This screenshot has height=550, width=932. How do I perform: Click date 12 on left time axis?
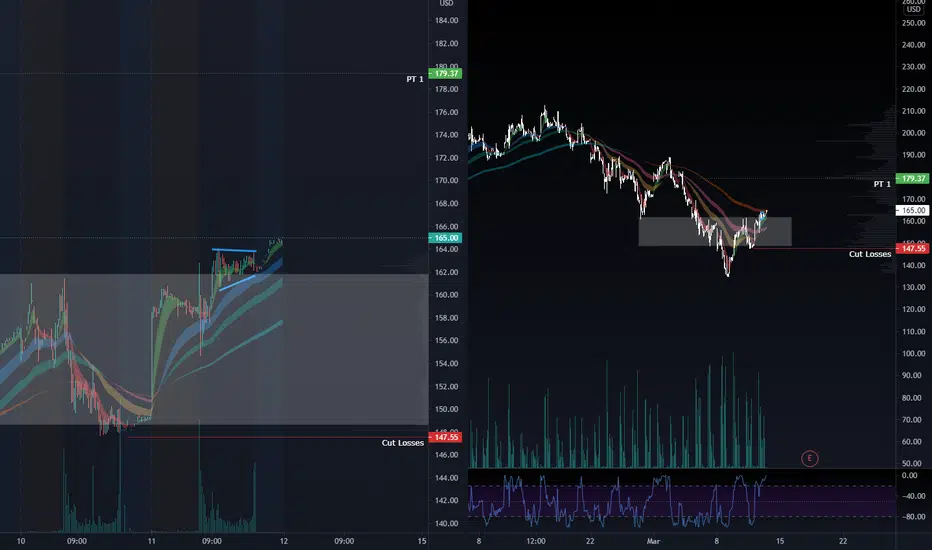click(x=284, y=541)
